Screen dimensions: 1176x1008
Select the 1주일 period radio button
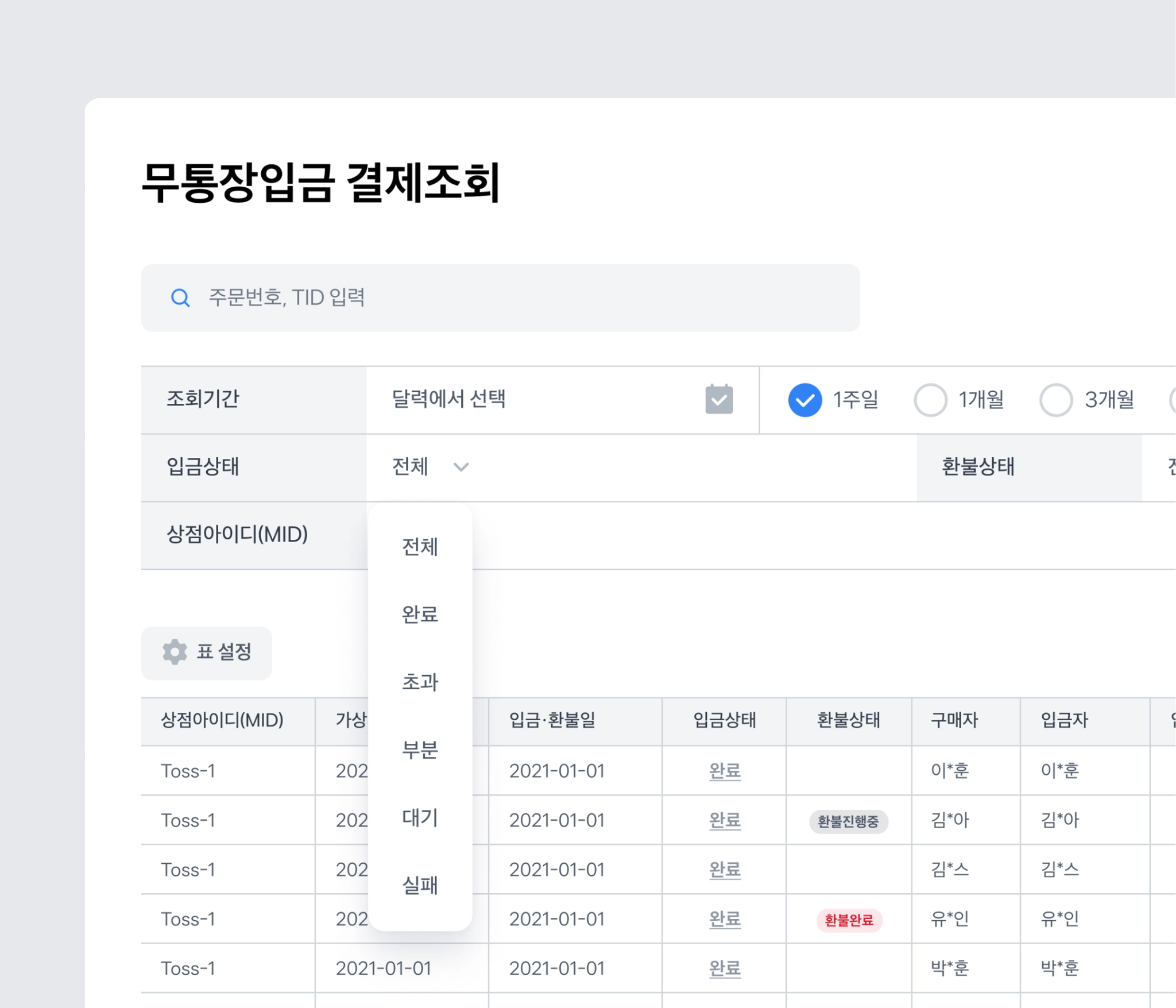click(804, 400)
